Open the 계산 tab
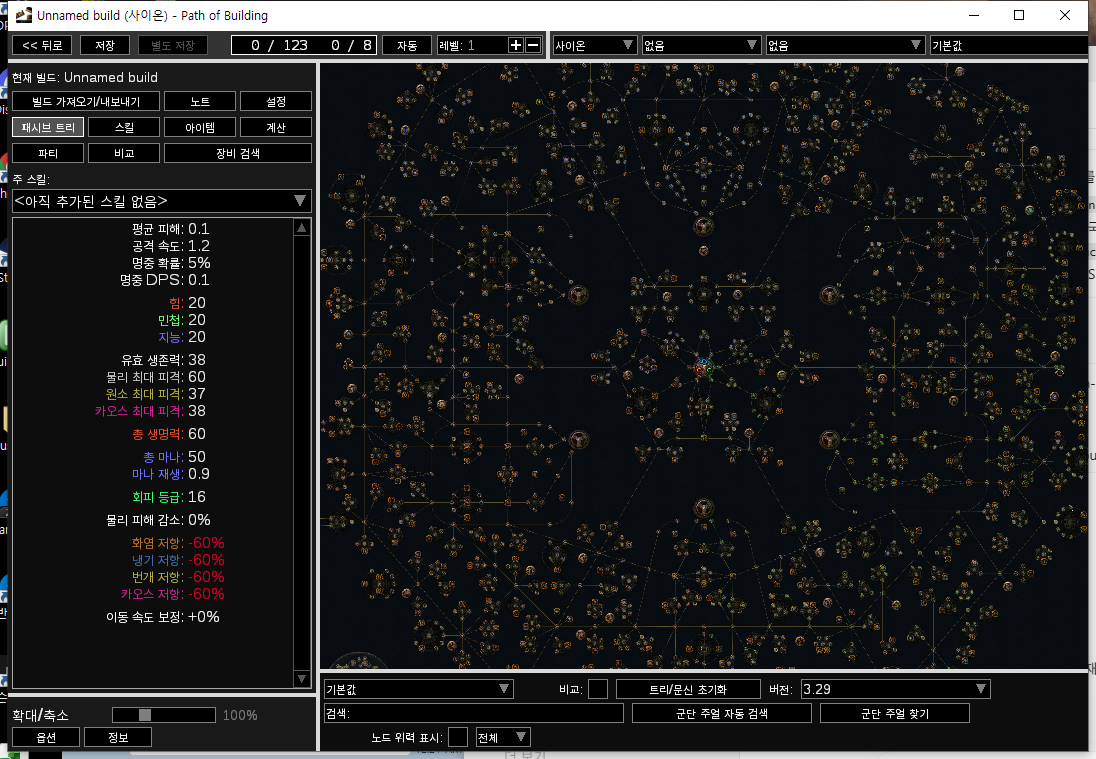 [276, 127]
